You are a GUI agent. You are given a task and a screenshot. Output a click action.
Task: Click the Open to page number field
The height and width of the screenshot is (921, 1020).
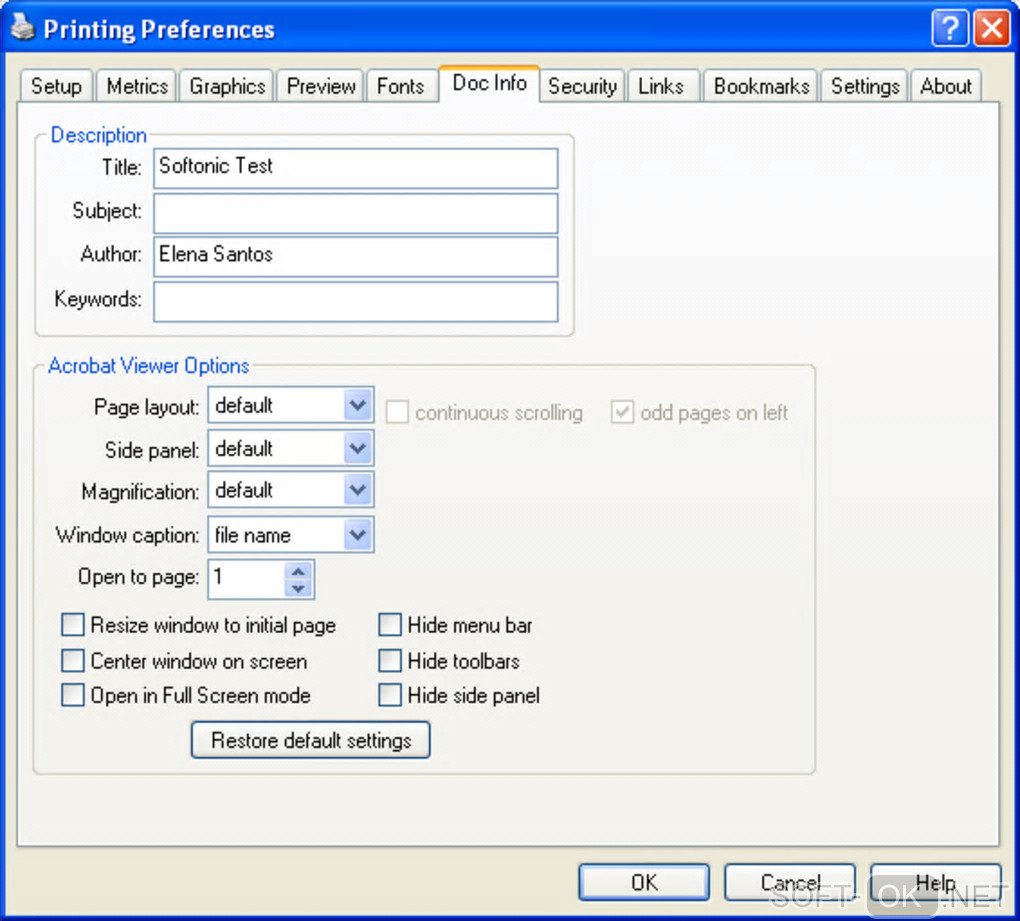[x=247, y=579]
